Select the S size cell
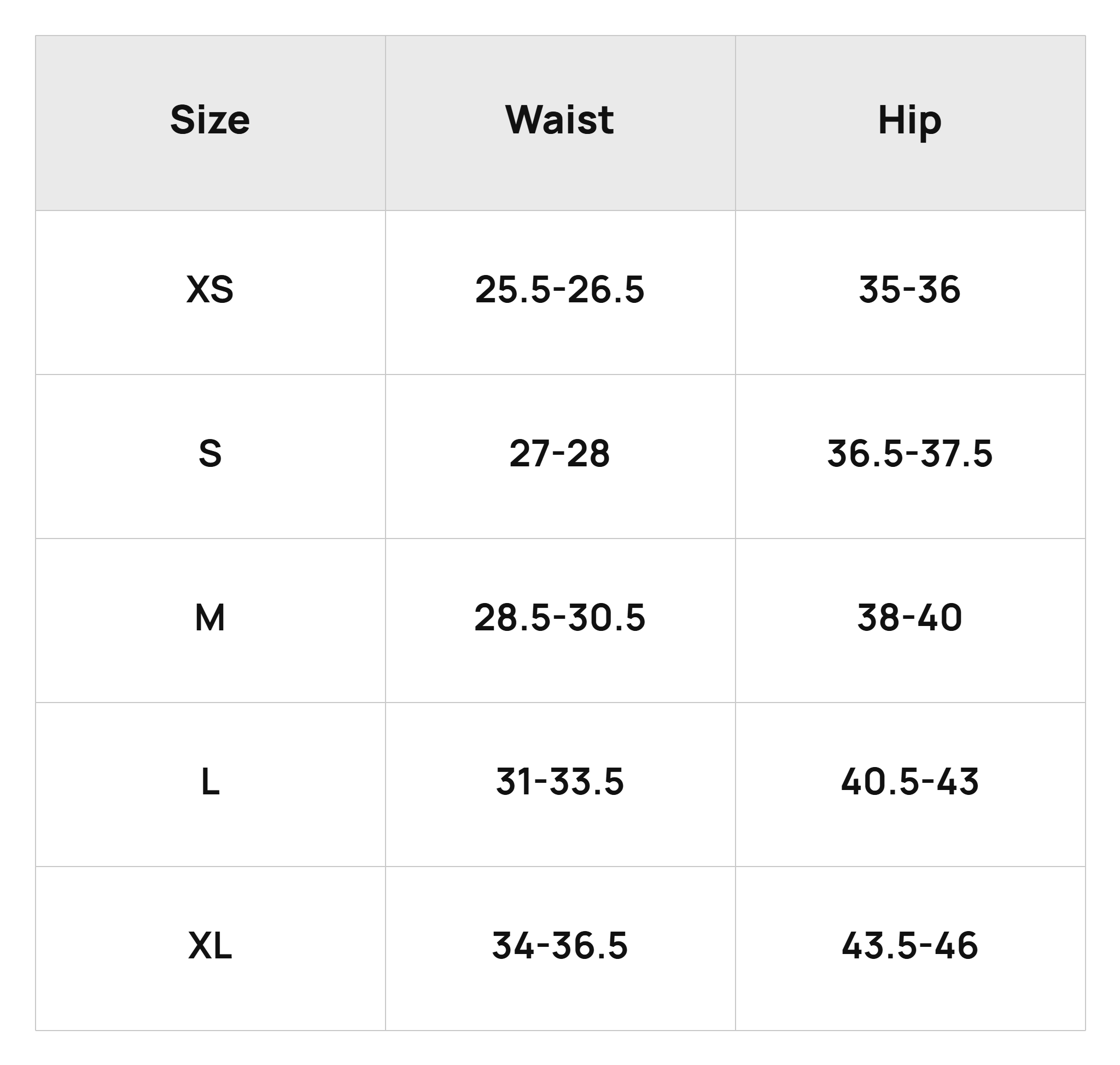The width and height of the screenshot is (1120, 1065). click(210, 457)
